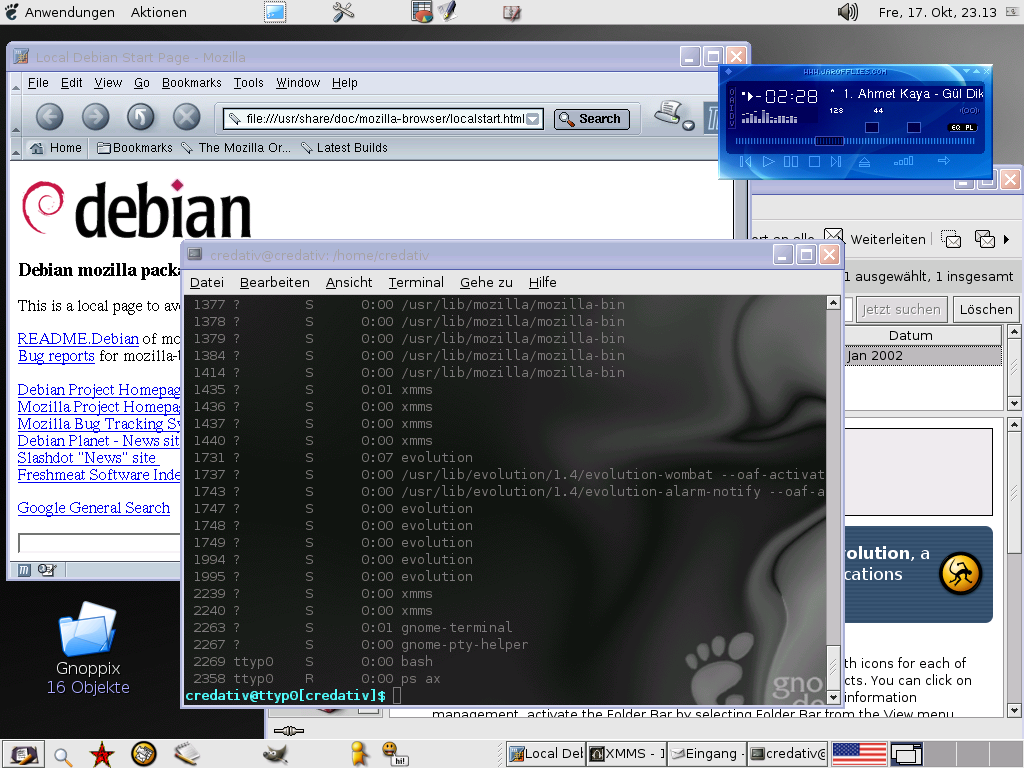Follow the README.Debian link
This screenshot has width=1024, height=768.
[x=78, y=339]
